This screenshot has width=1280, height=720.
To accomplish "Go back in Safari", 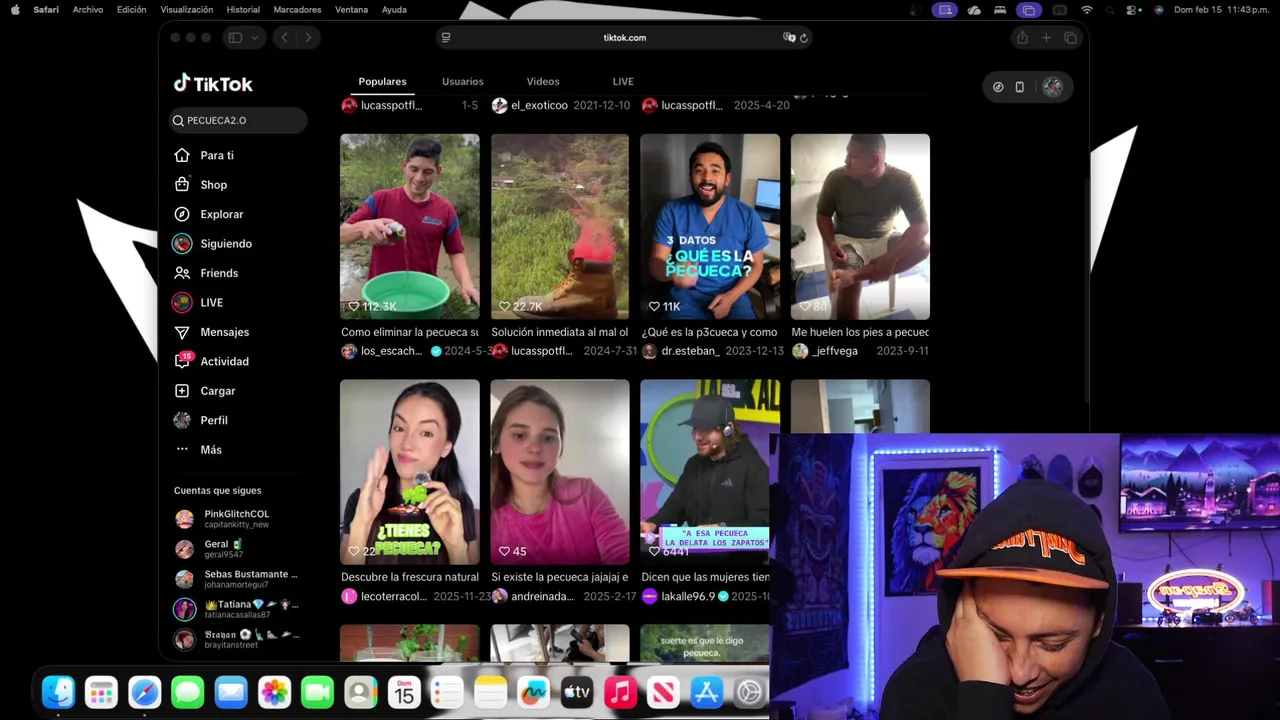I will (x=285, y=38).
